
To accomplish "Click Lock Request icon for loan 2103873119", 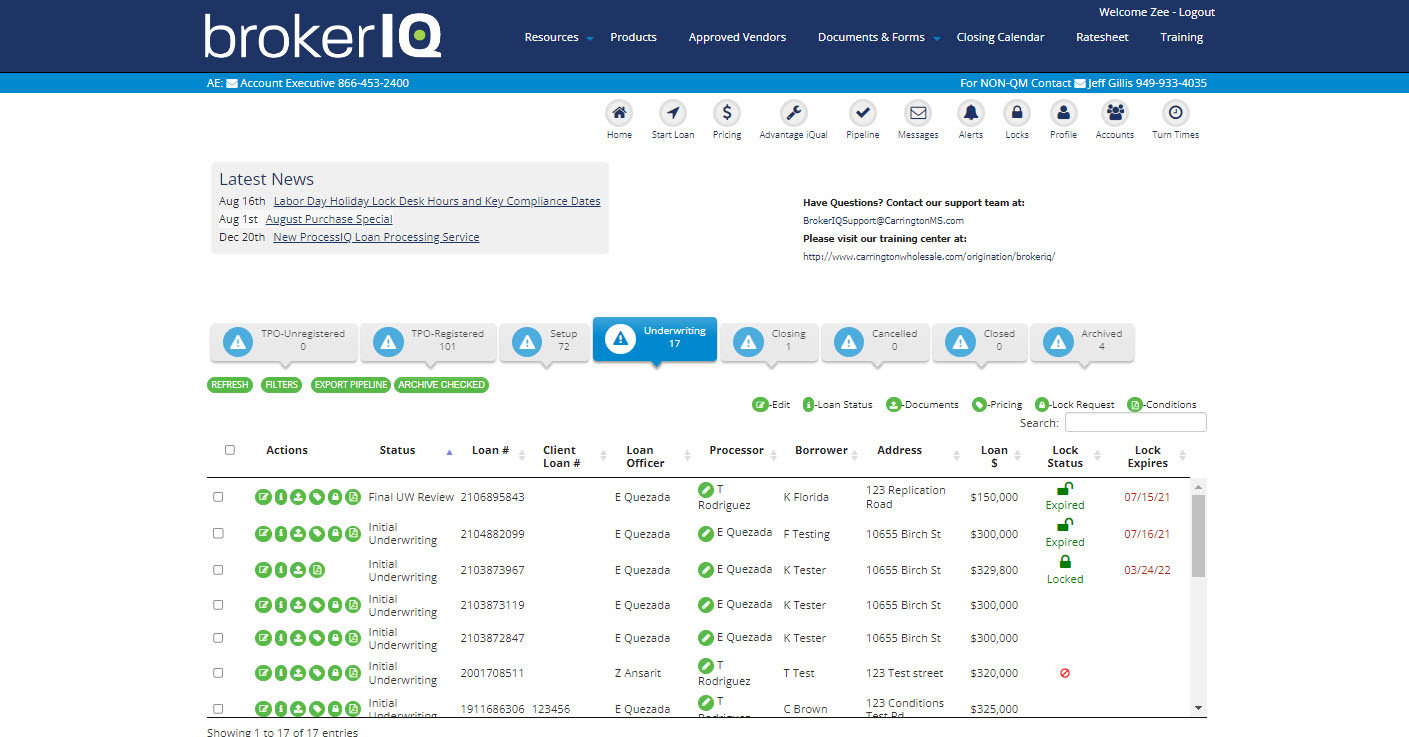I will click(335, 605).
